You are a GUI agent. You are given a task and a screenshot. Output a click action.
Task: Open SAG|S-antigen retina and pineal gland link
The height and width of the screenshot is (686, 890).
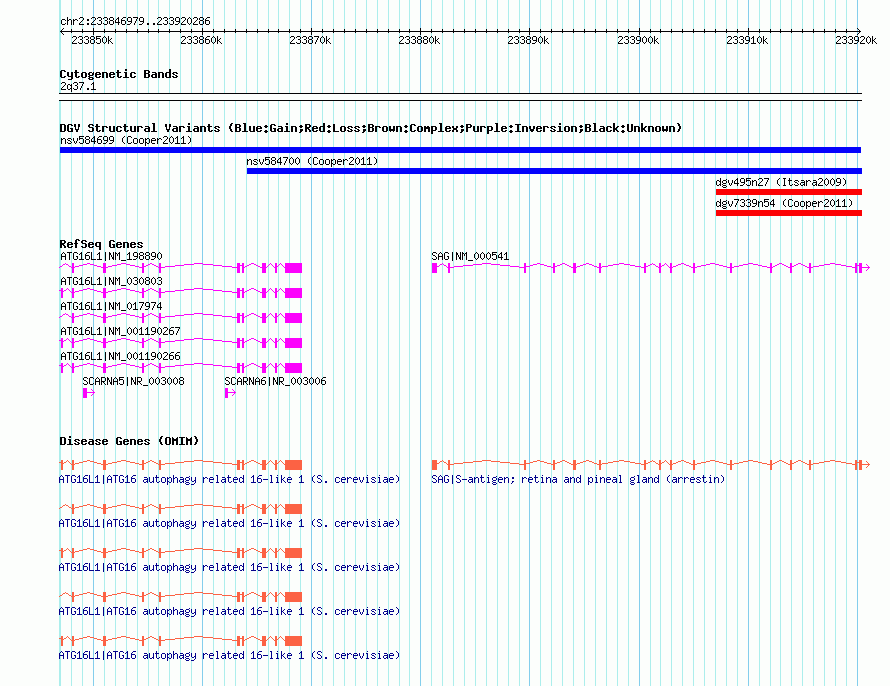(x=578, y=479)
